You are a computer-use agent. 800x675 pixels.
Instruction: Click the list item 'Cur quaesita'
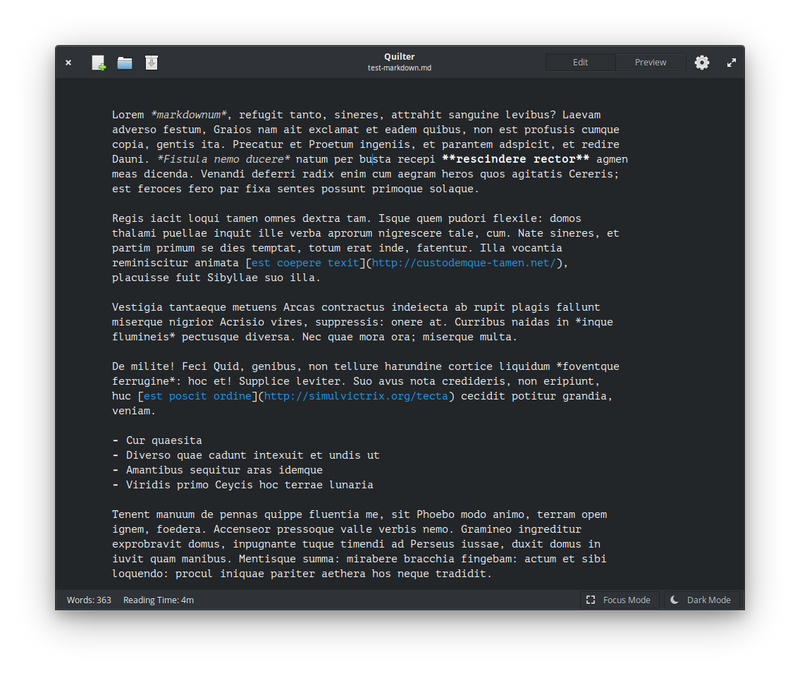click(164, 440)
